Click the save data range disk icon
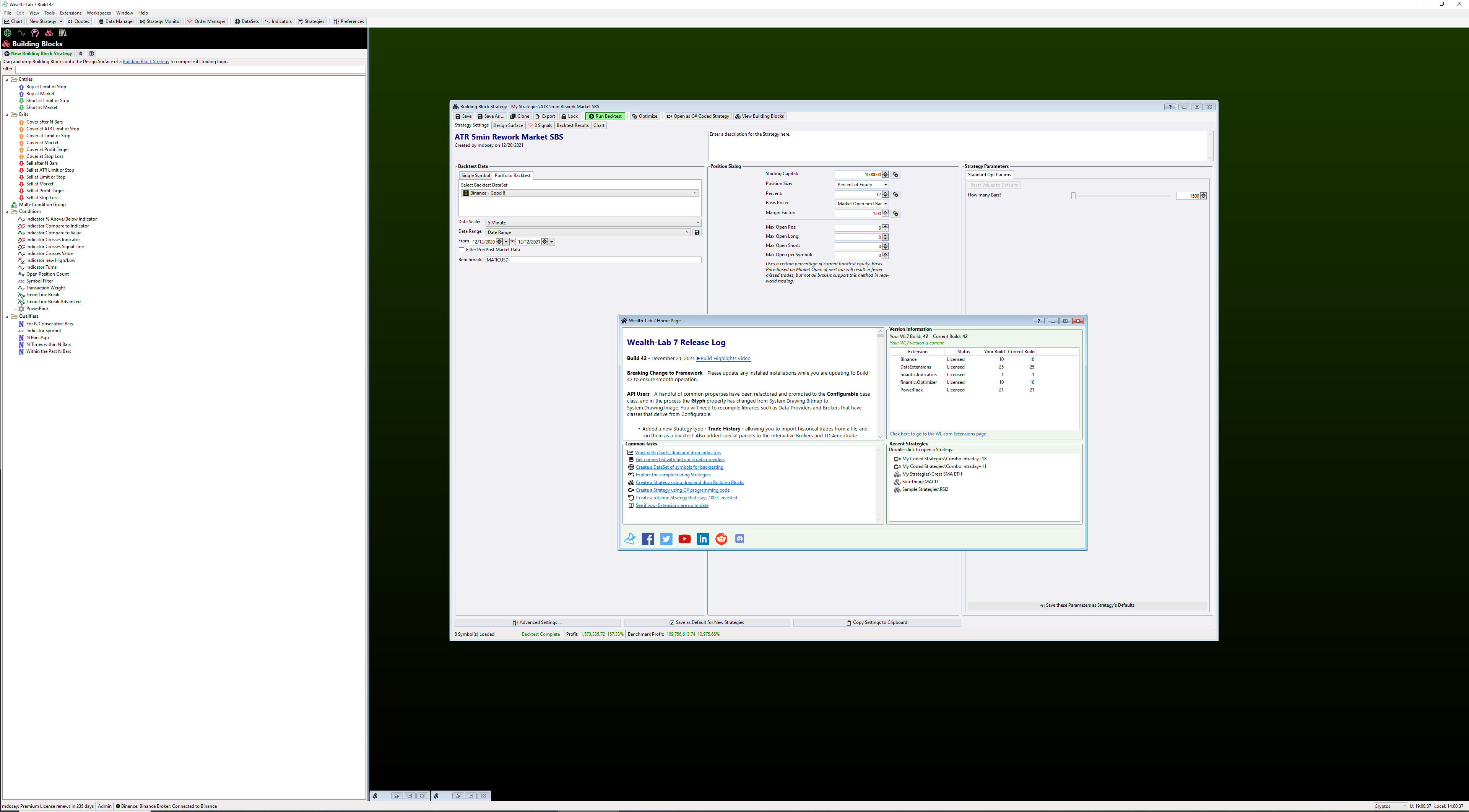1469x812 pixels. [x=697, y=232]
